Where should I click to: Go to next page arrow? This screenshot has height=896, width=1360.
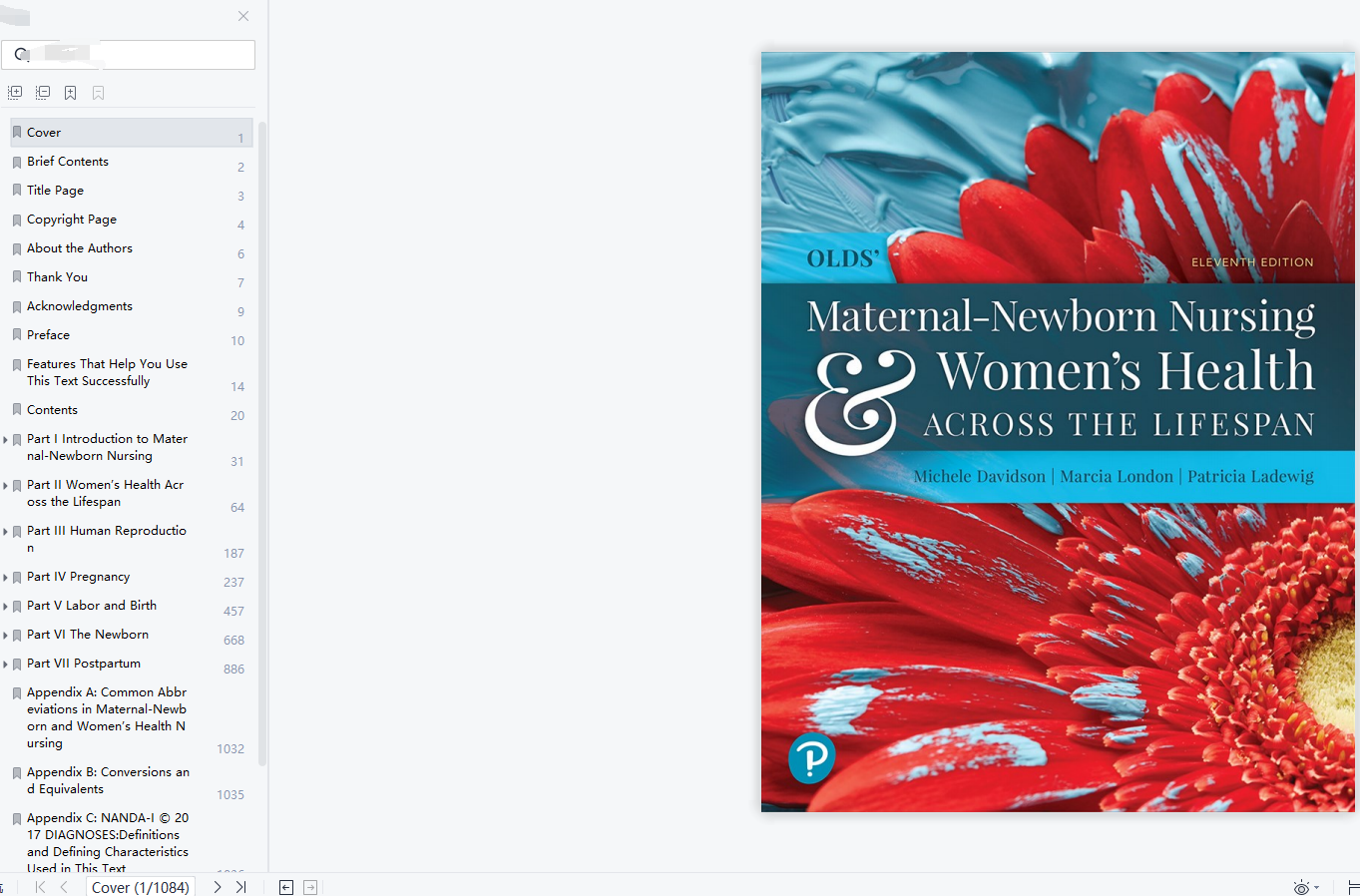pyautogui.click(x=218, y=887)
